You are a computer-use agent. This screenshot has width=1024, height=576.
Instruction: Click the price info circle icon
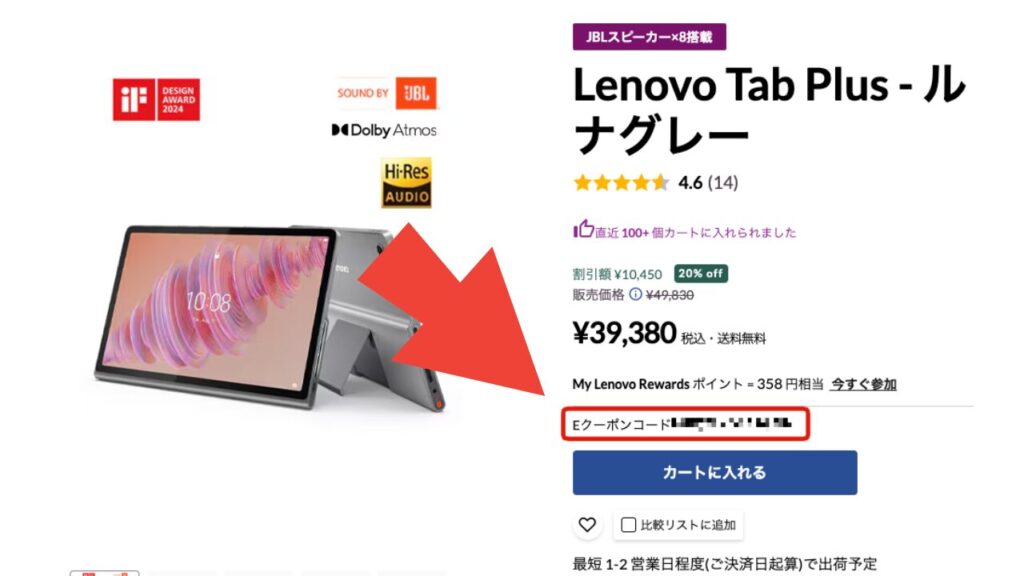[635, 295]
